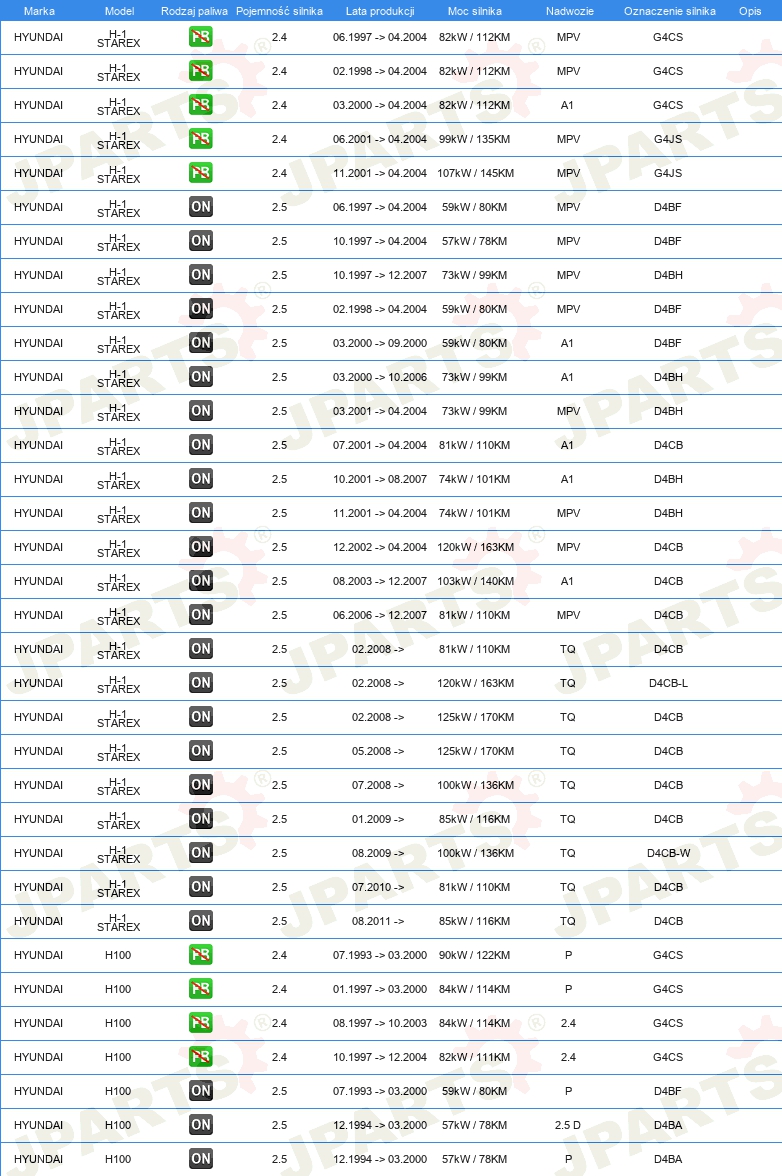Click the production date '07.2010 ->'
The image size is (782, 1176).
point(378,887)
